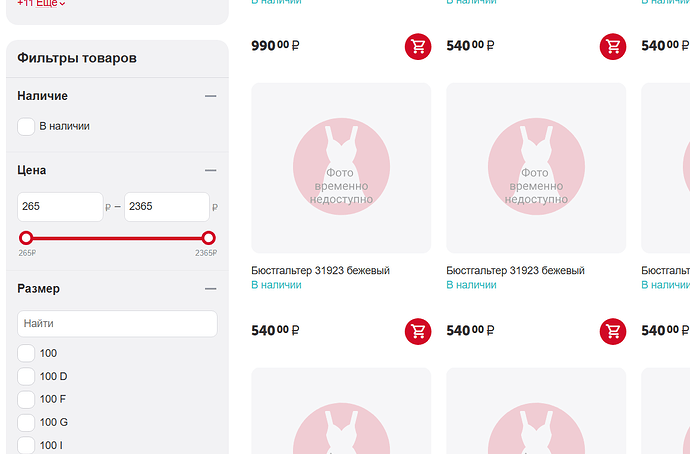Click the maximum price slider handle
This screenshot has height=454, width=690.
pos(209,238)
